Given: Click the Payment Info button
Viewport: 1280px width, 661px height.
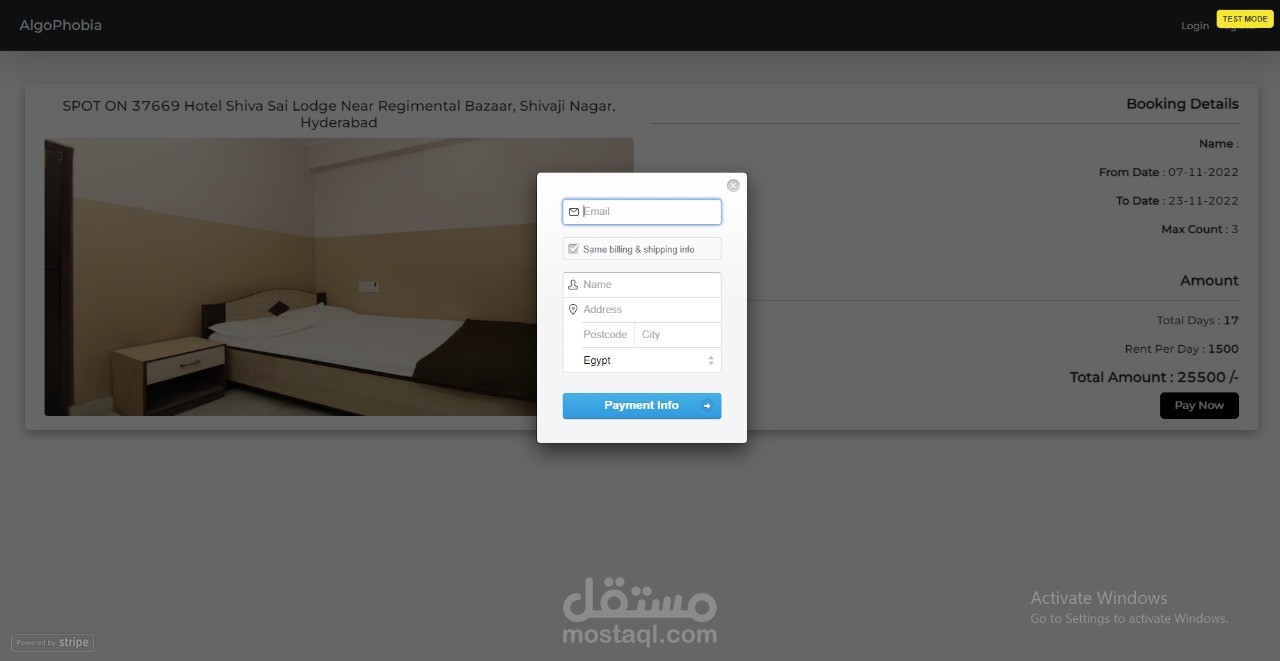Looking at the screenshot, I should 642,406.
